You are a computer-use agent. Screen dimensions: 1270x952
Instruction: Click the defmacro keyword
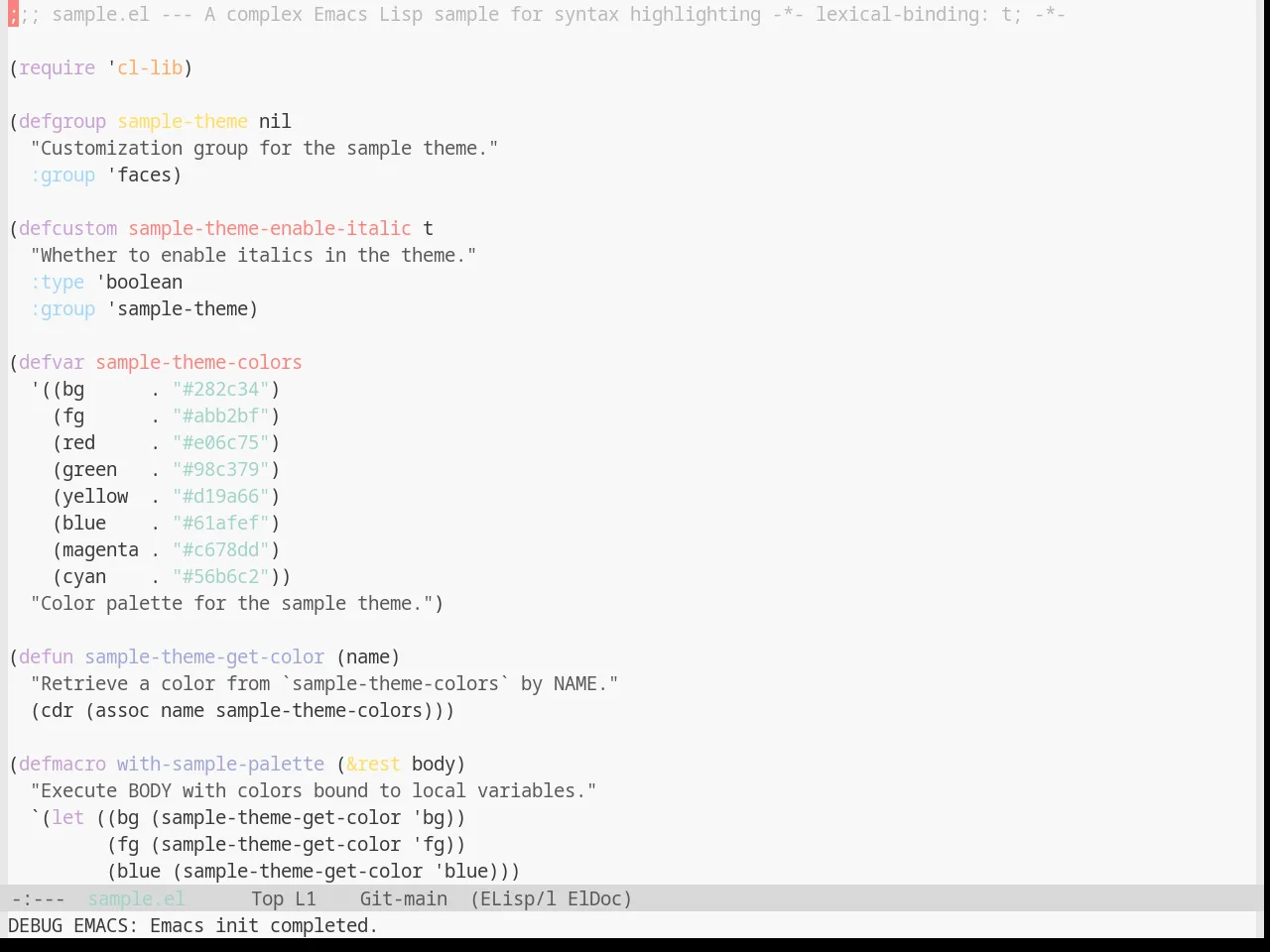pyautogui.click(x=63, y=764)
